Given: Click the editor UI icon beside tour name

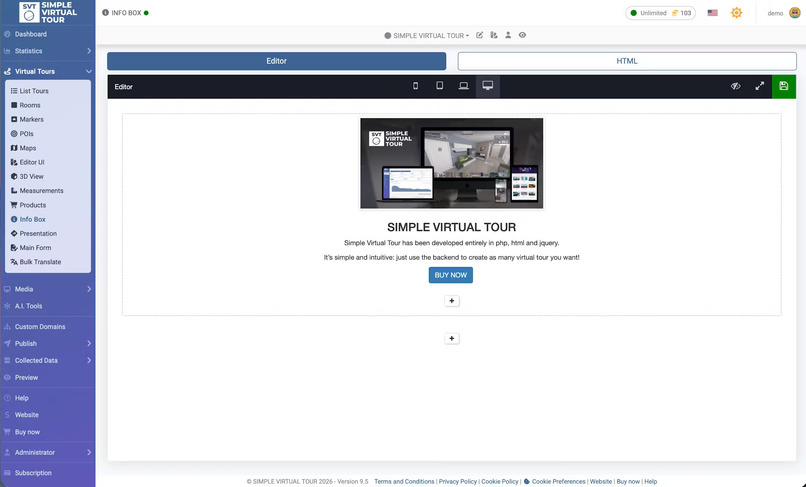Looking at the screenshot, I should coord(494,35).
